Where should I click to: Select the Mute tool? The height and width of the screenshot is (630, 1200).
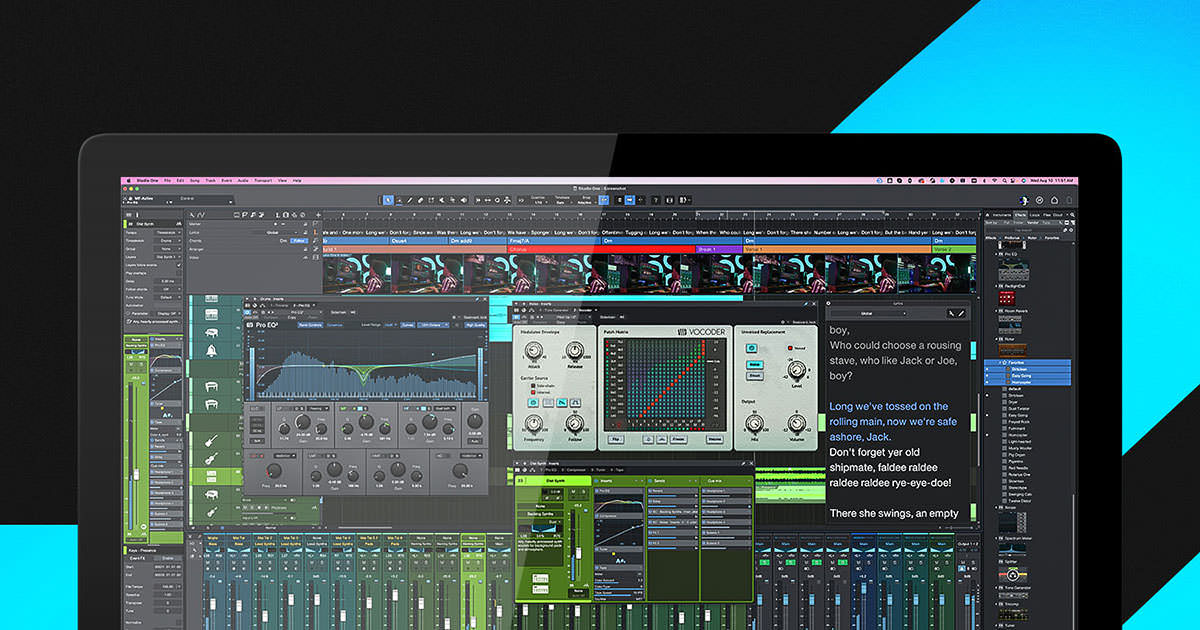[444, 200]
